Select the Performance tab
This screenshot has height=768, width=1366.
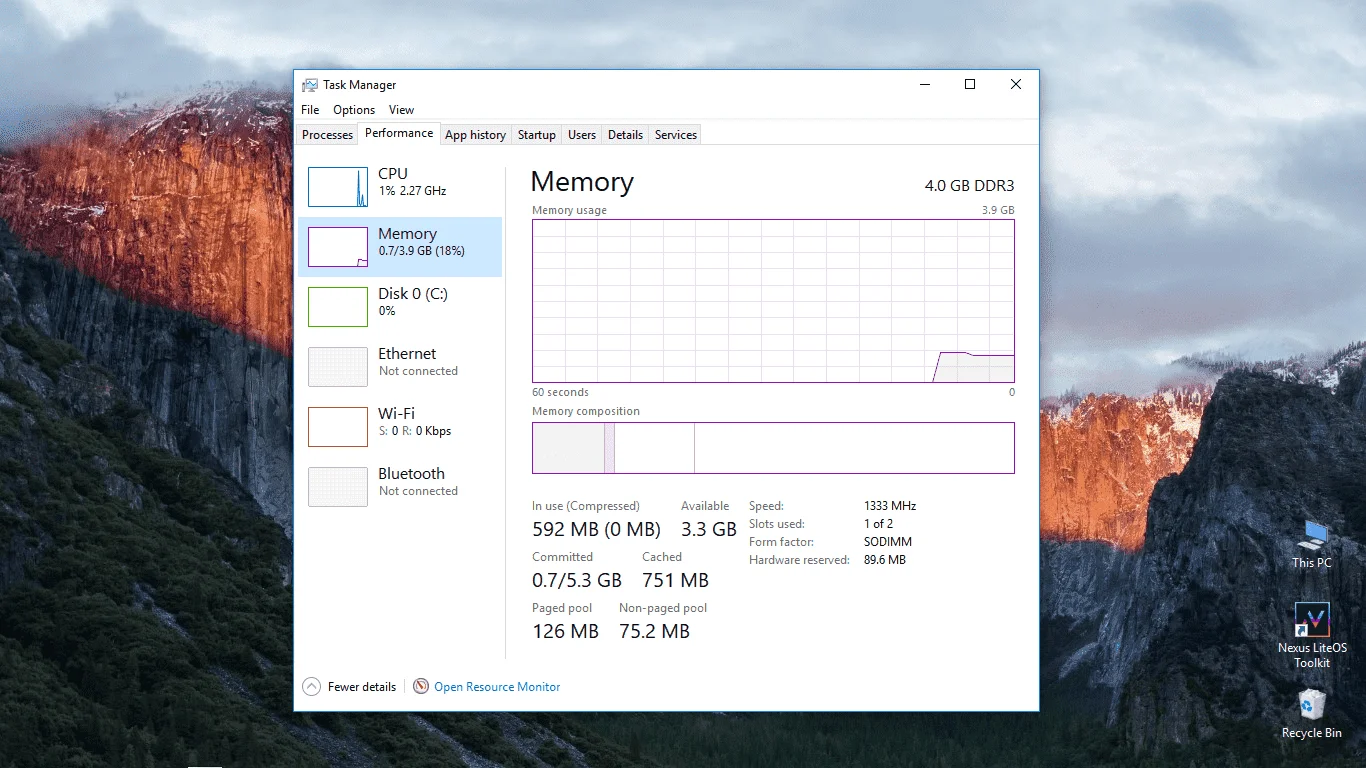[399, 133]
